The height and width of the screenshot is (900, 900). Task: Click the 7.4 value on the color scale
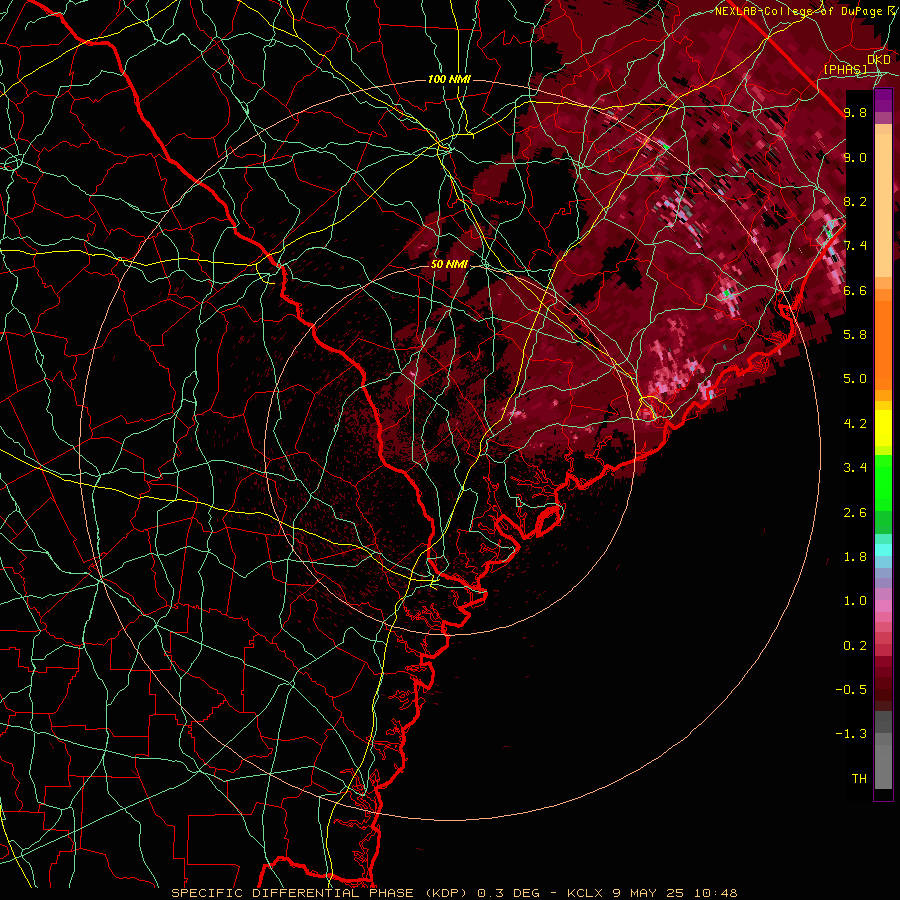(855, 246)
